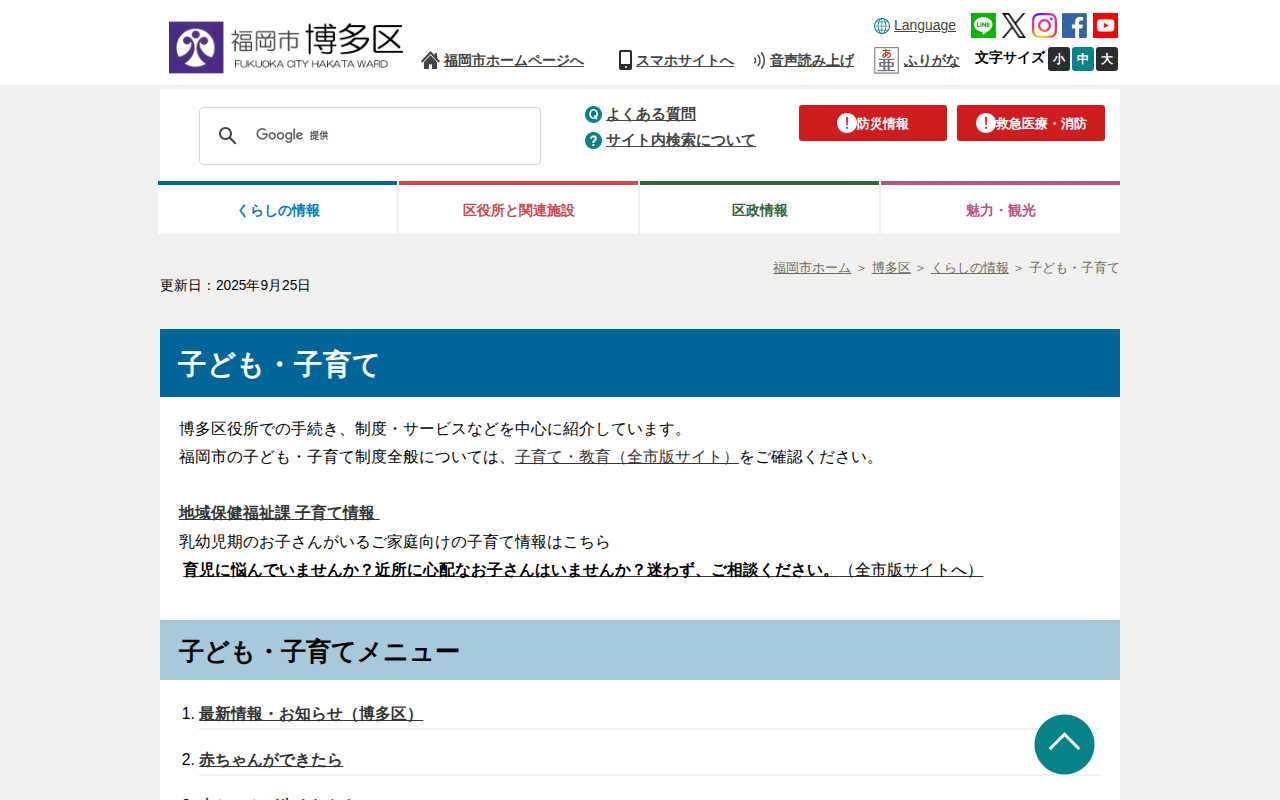Image resolution: width=1280 pixels, height=800 pixels.
Task: Click the question mark icon for site search help
Action: point(593,140)
